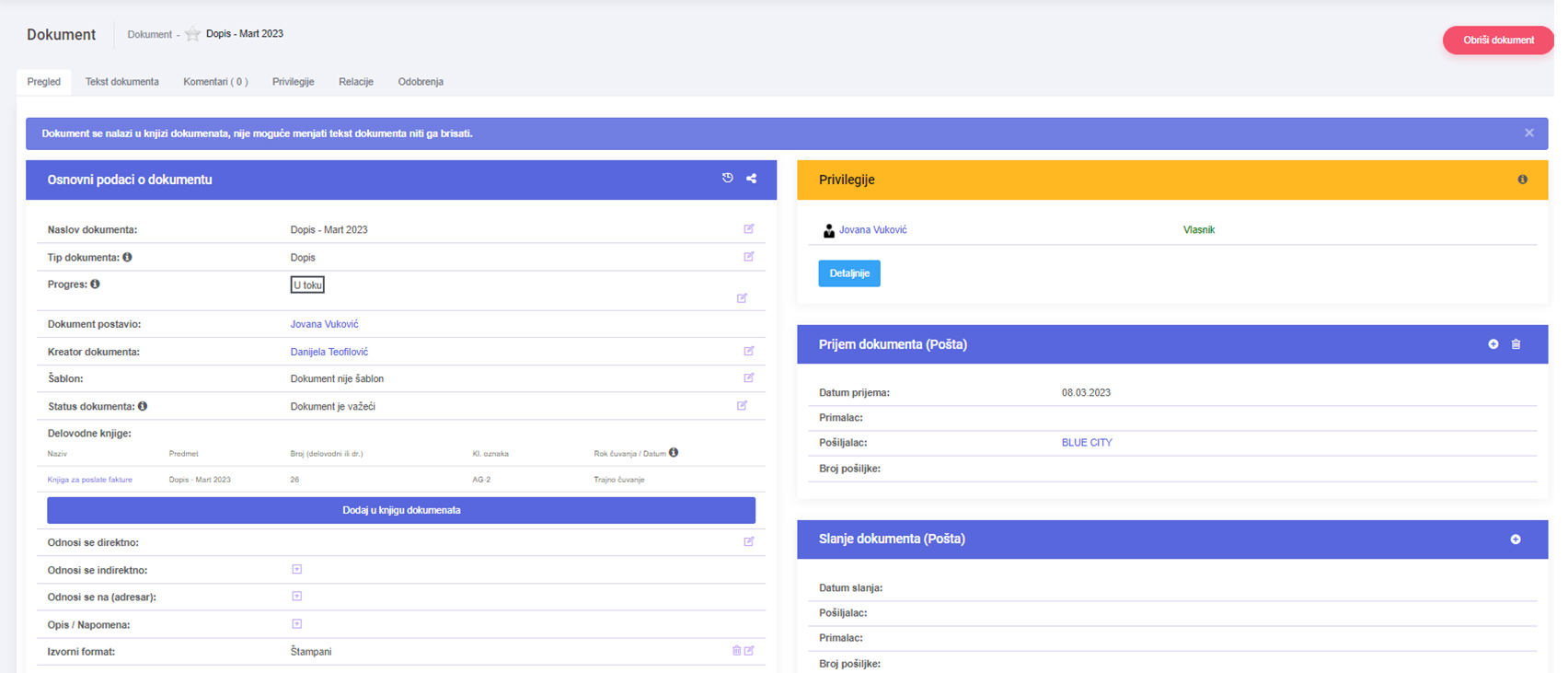The height and width of the screenshot is (673, 1568).
Task: Open the BLUE CITY sender link
Action: coord(1087,443)
